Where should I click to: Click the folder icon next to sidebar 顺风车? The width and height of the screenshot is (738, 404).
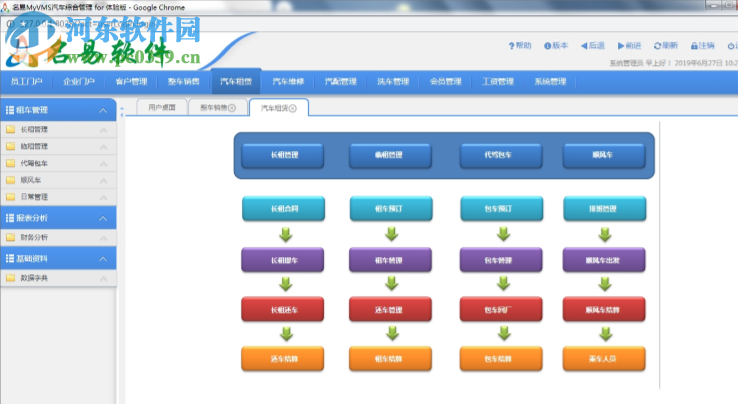point(10,180)
